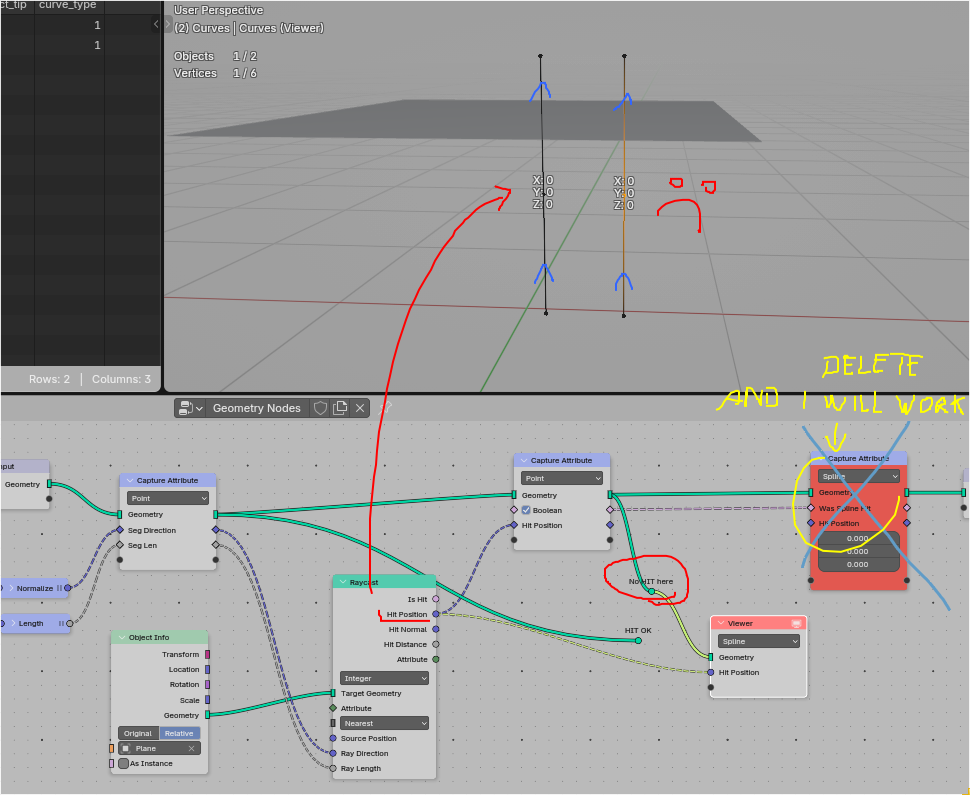
Task: Click the Raycast Is Hit output socket
Action: pos(436,599)
